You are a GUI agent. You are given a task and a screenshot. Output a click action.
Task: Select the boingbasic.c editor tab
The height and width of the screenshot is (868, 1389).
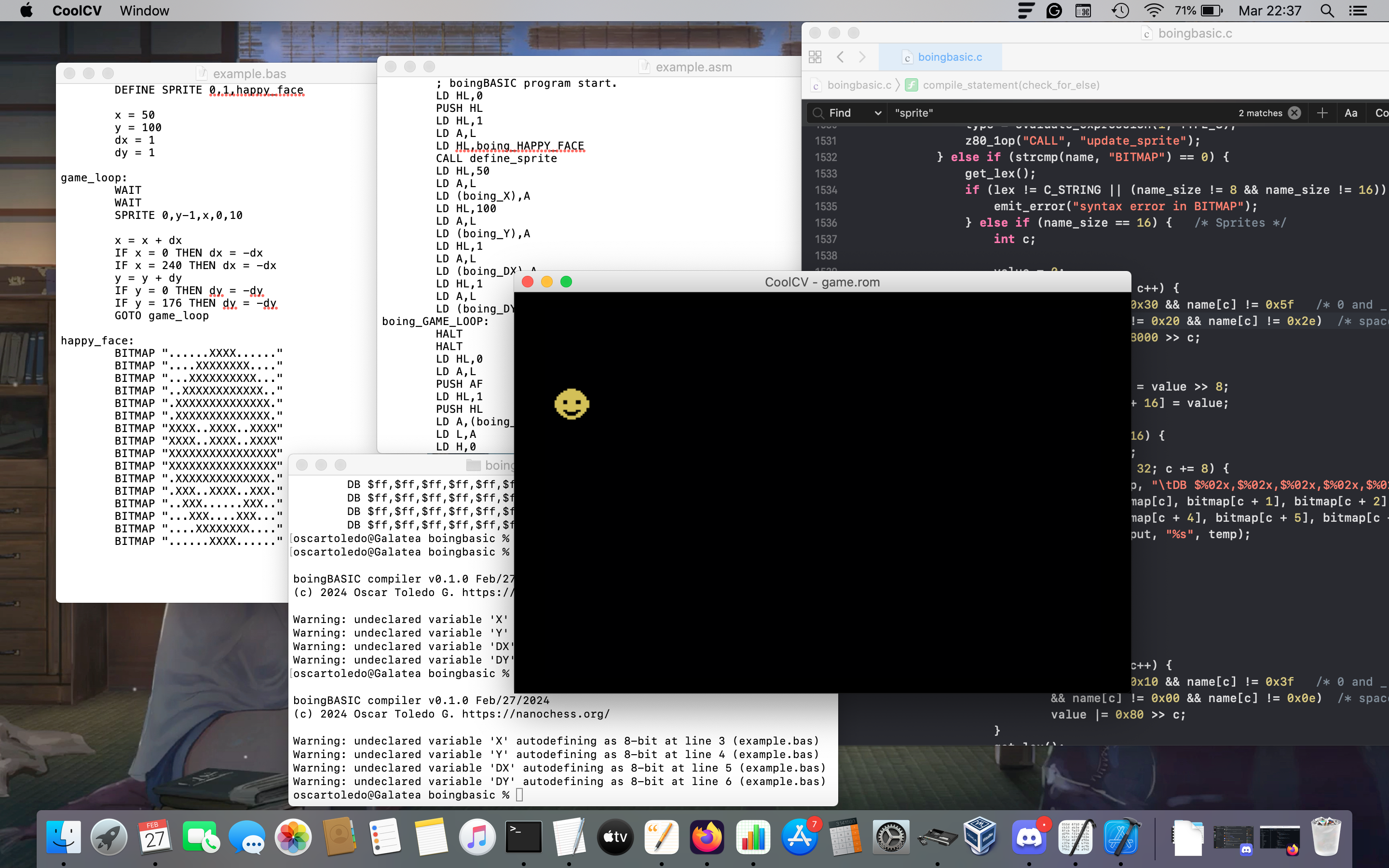(x=941, y=57)
